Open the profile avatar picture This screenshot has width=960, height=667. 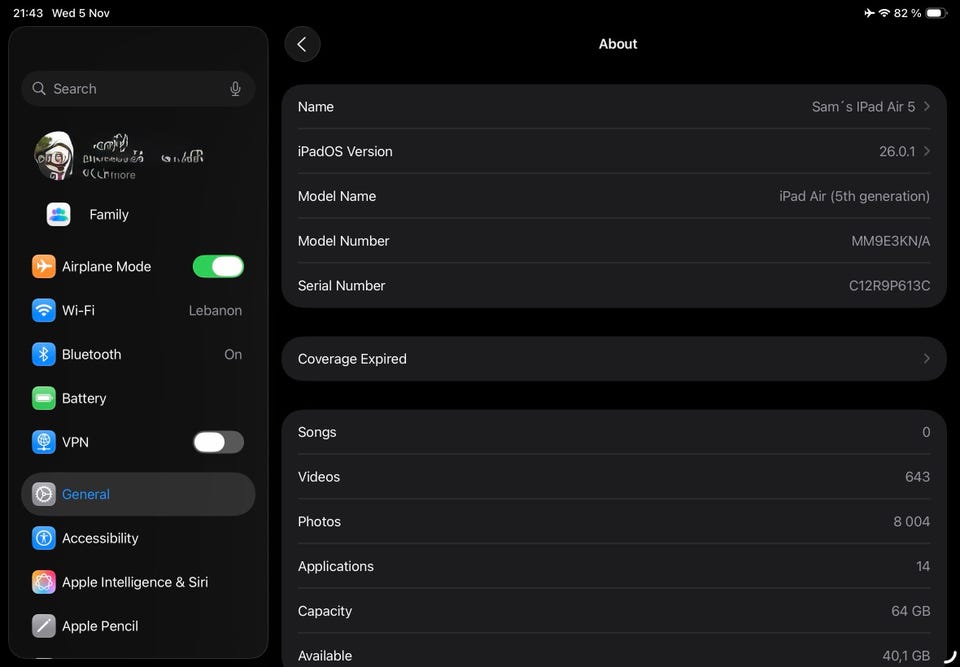click(54, 156)
